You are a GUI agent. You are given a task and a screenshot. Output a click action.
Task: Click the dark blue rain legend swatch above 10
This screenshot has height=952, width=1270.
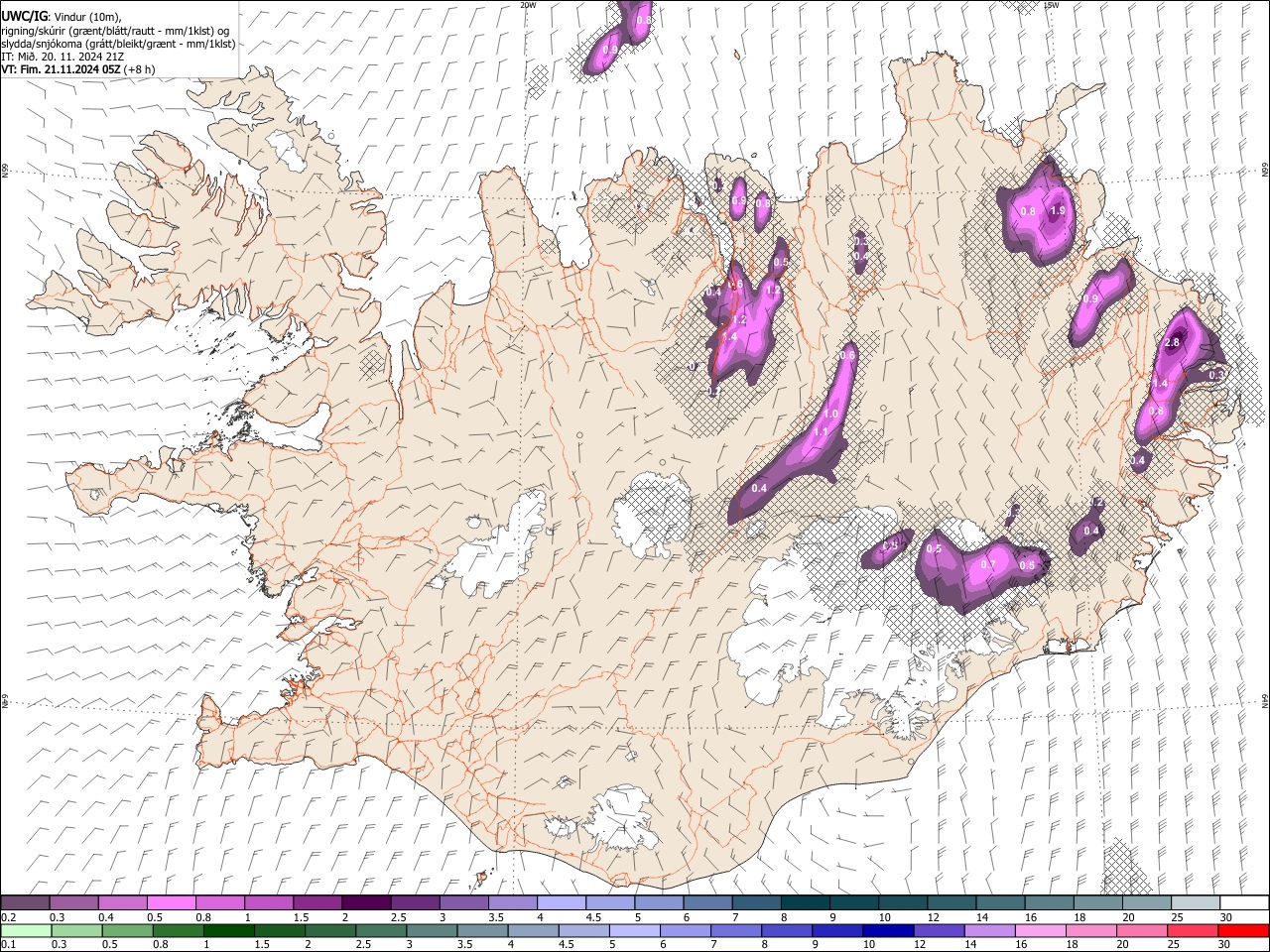886,930
